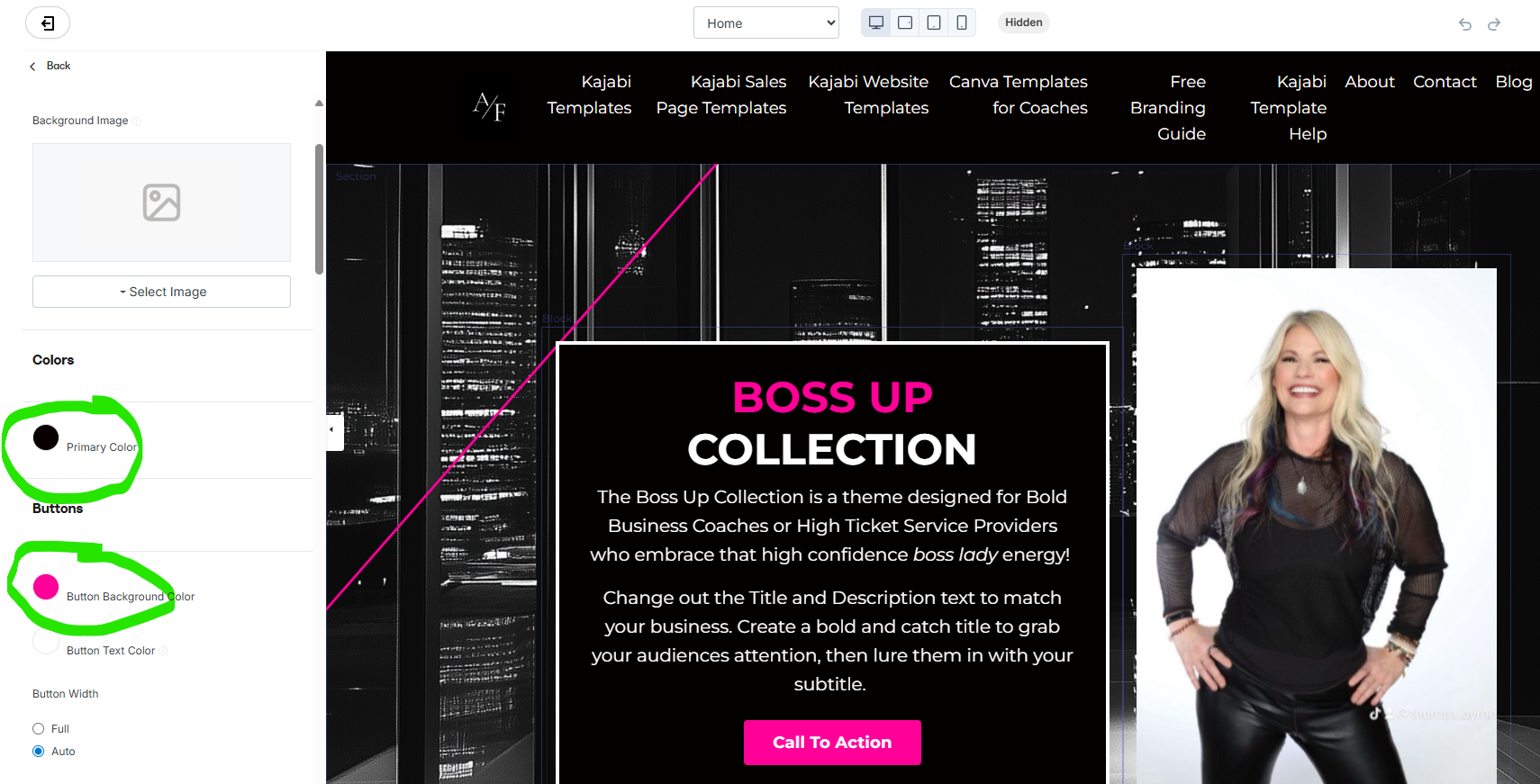Click the redo arrow icon
Image resolution: width=1540 pixels, height=784 pixels.
click(x=1494, y=24)
